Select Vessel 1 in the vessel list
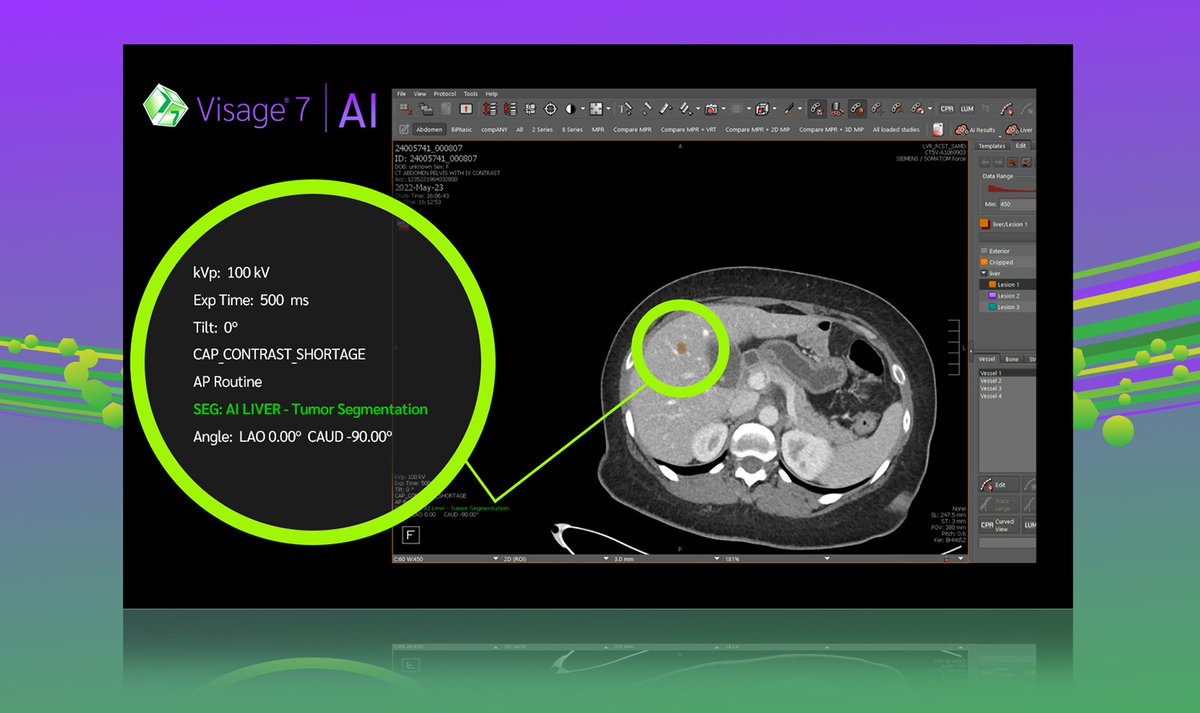Screen dimensions: 1200x713 [1007, 373]
